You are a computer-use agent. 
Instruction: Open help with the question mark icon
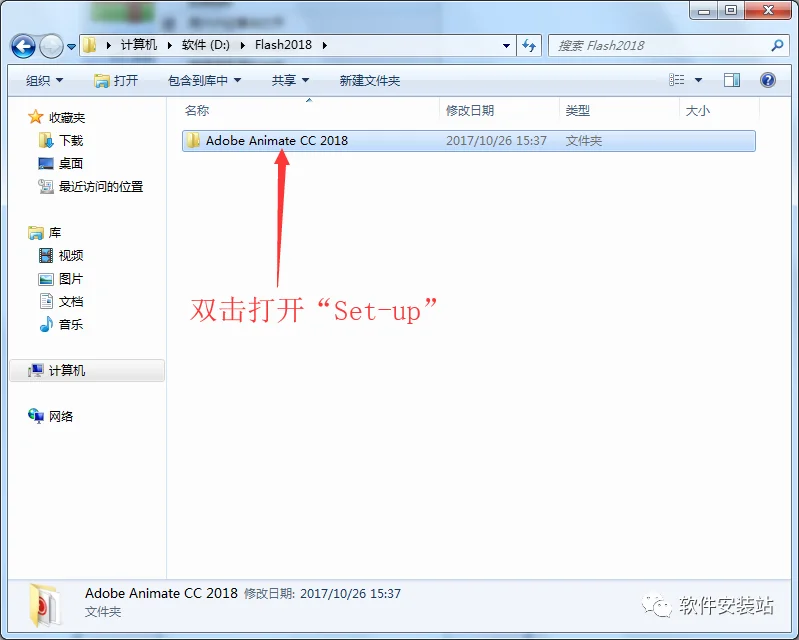(767, 79)
